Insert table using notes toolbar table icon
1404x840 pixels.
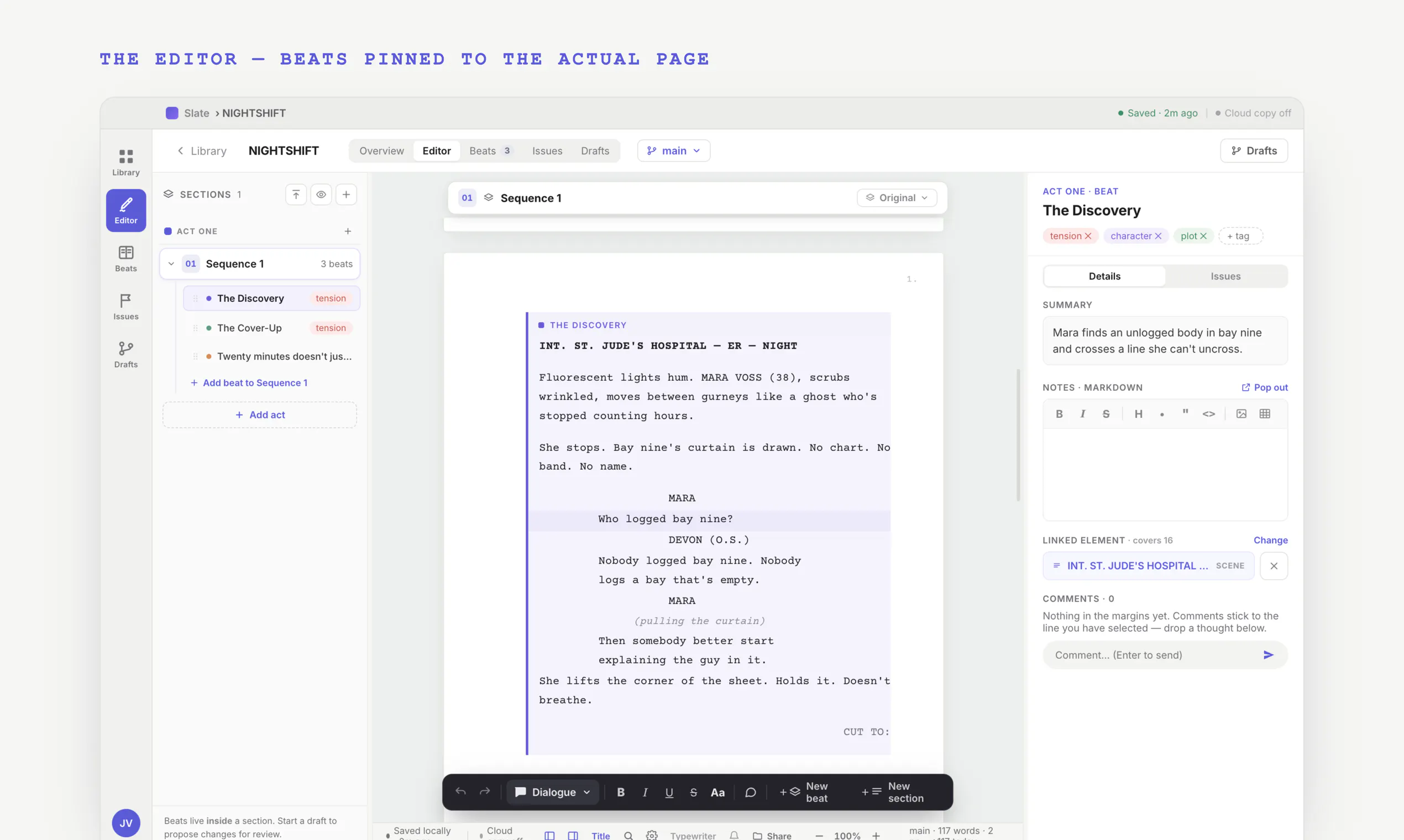tap(1265, 414)
